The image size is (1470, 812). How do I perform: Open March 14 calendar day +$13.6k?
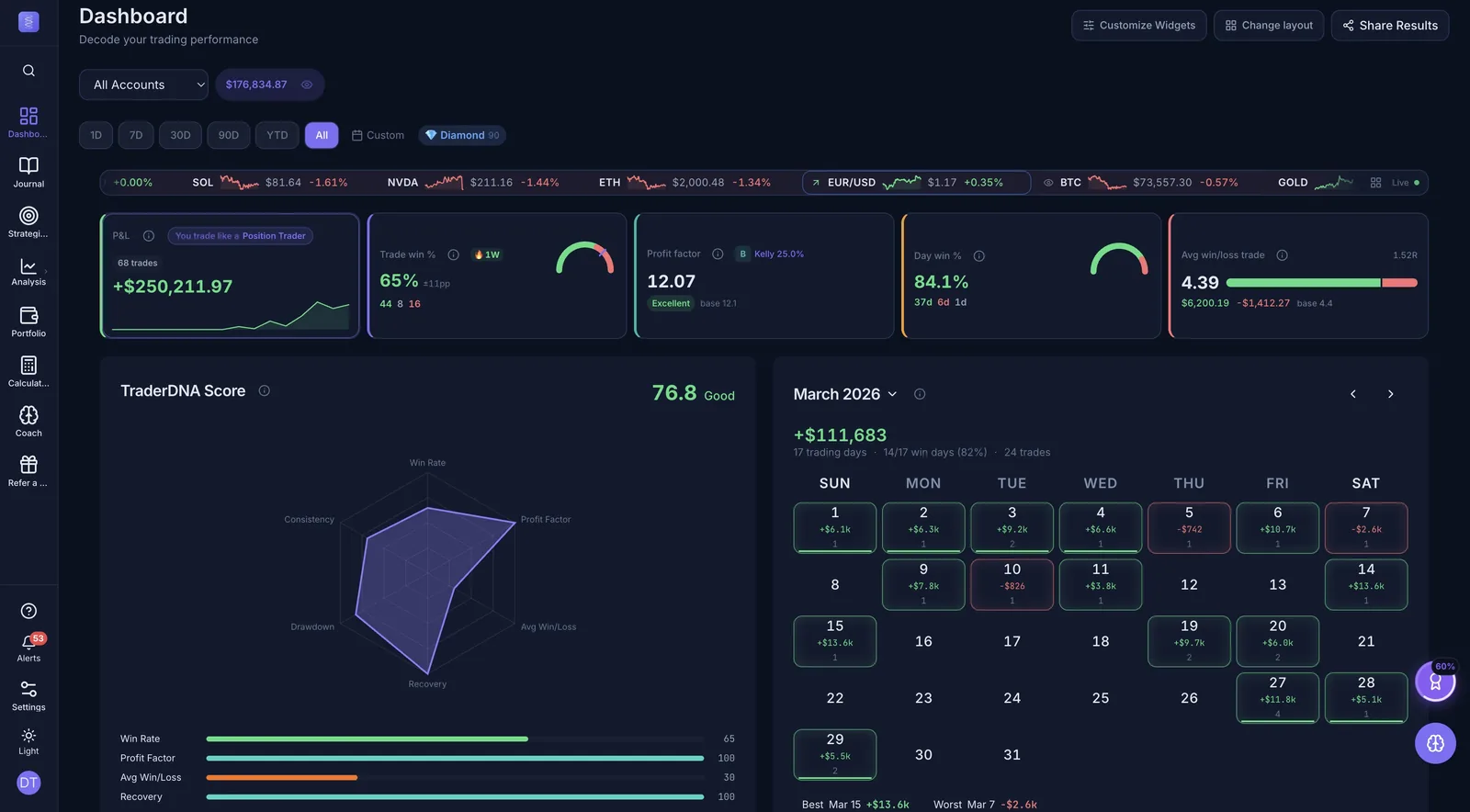click(x=1366, y=584)
